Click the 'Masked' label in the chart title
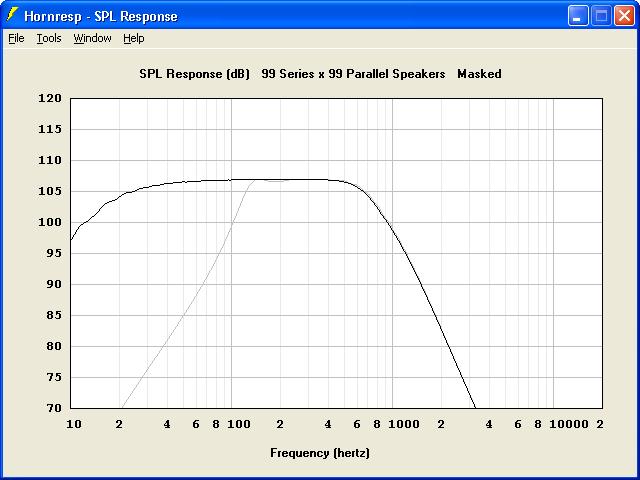 point(479,74)
